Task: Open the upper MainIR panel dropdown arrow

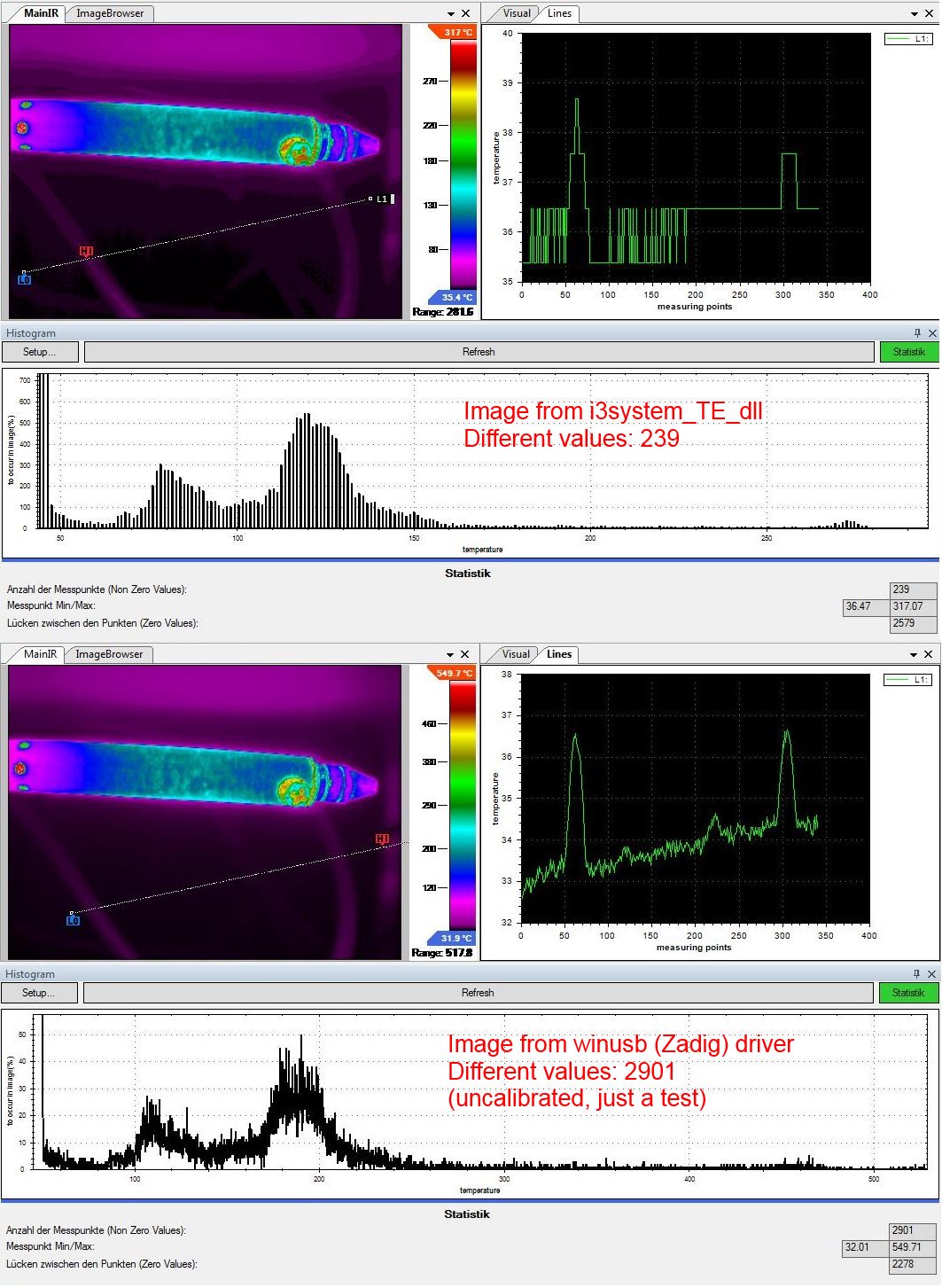Action: coord(450,13)
